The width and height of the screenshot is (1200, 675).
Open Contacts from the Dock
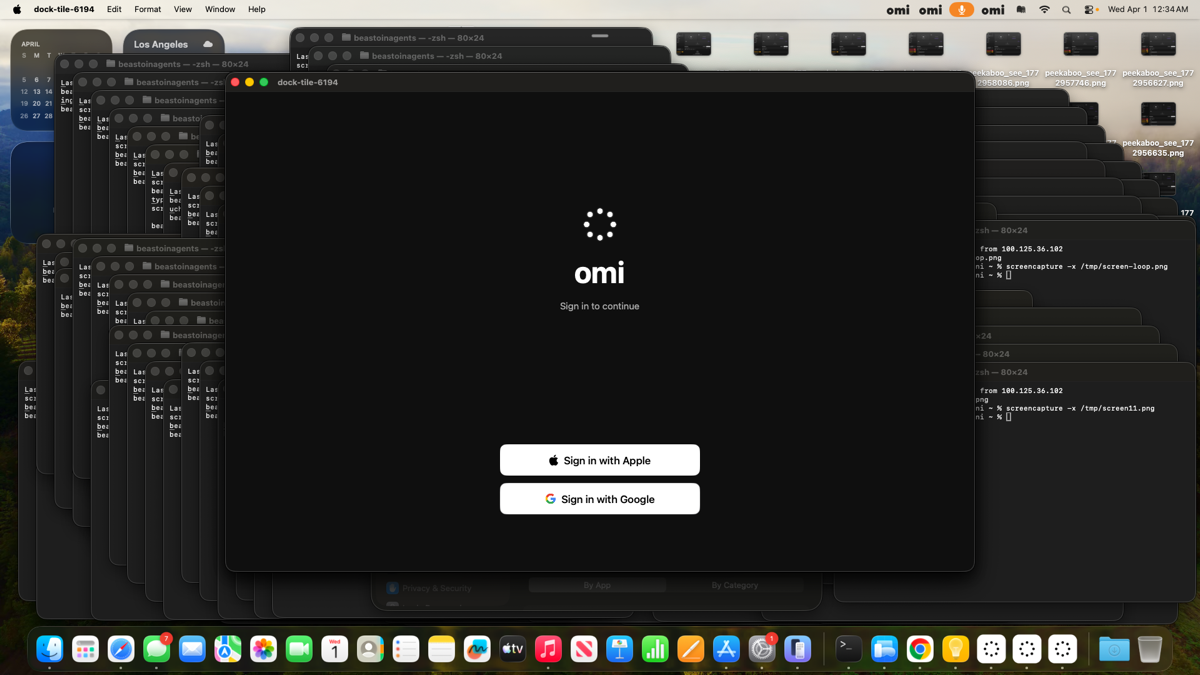(370, 649)
